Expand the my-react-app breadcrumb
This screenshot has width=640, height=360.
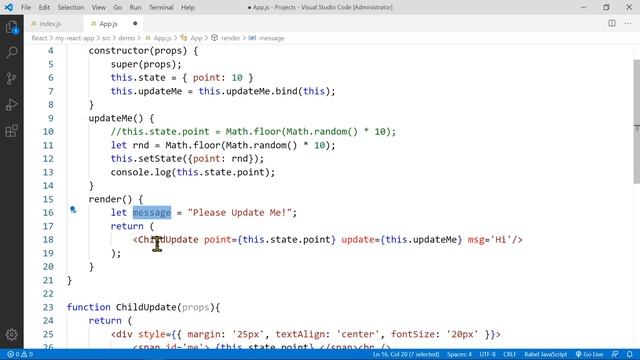pos(74,38)
